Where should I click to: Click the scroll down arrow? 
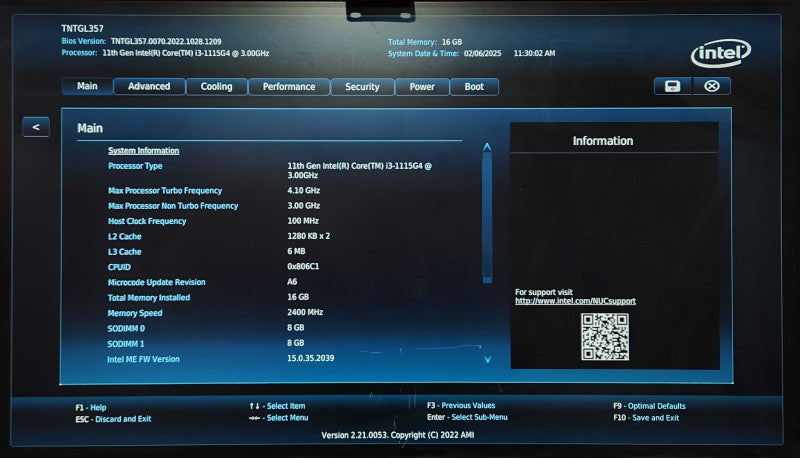pyautogui.click(x=488, y=360)
